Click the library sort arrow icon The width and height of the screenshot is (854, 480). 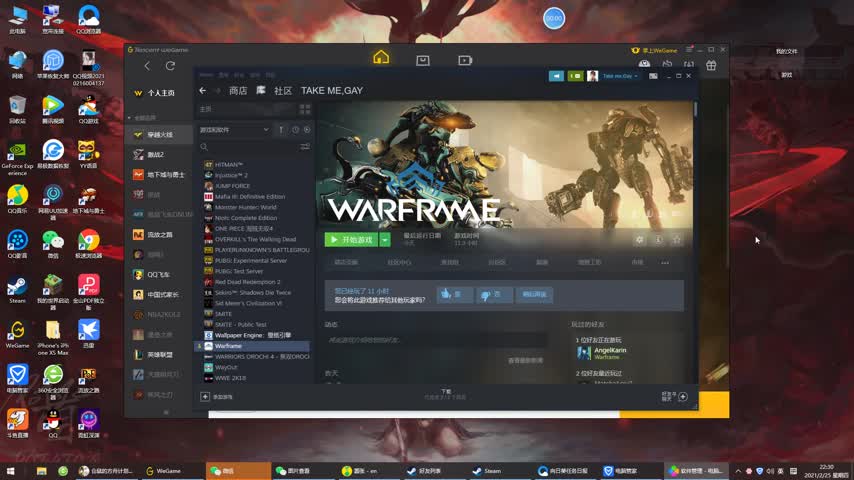coord(281,130)
